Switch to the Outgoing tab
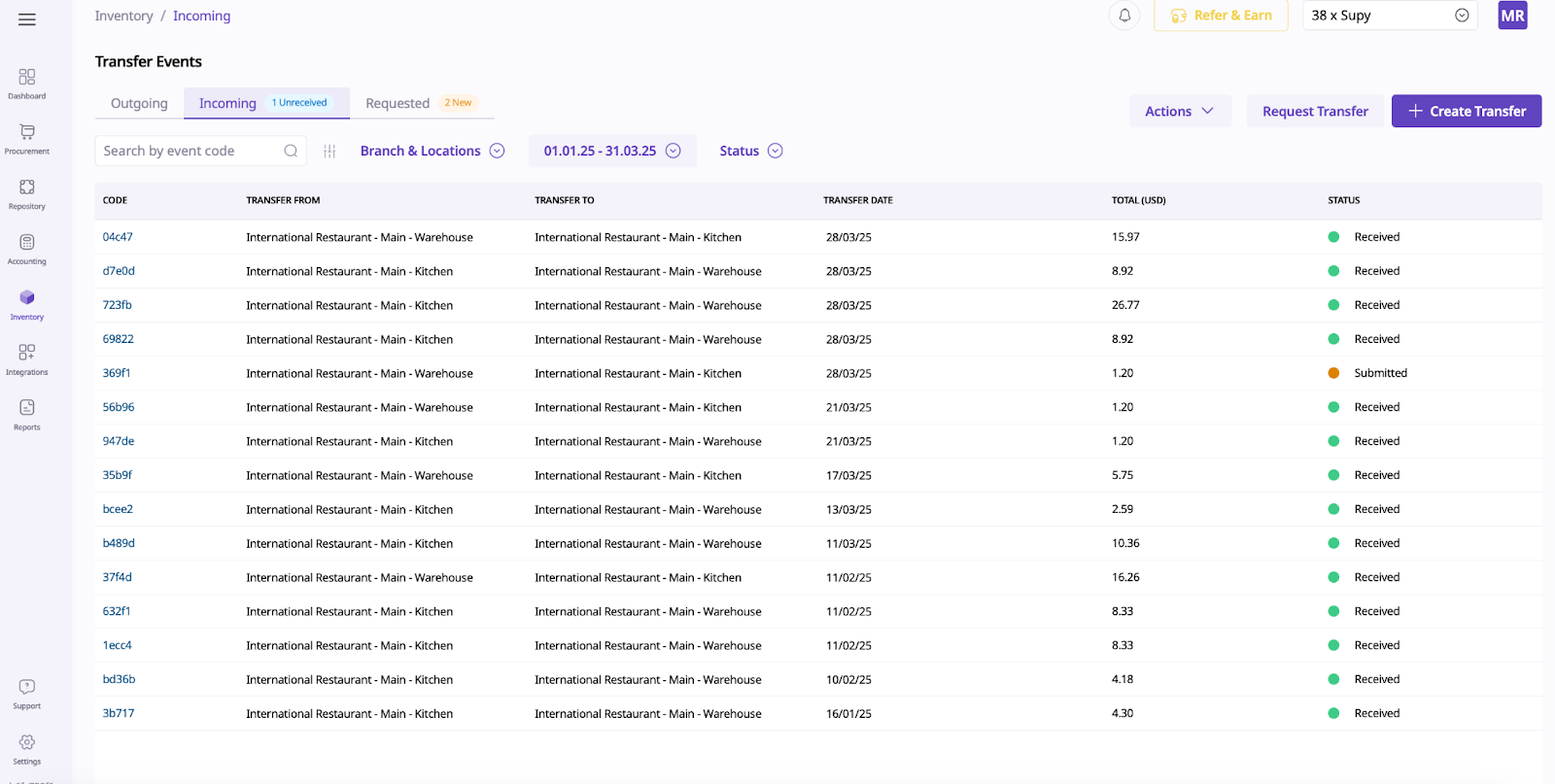Image resolution: width=1555 pixels, height=784 pixels. [139, 104]
